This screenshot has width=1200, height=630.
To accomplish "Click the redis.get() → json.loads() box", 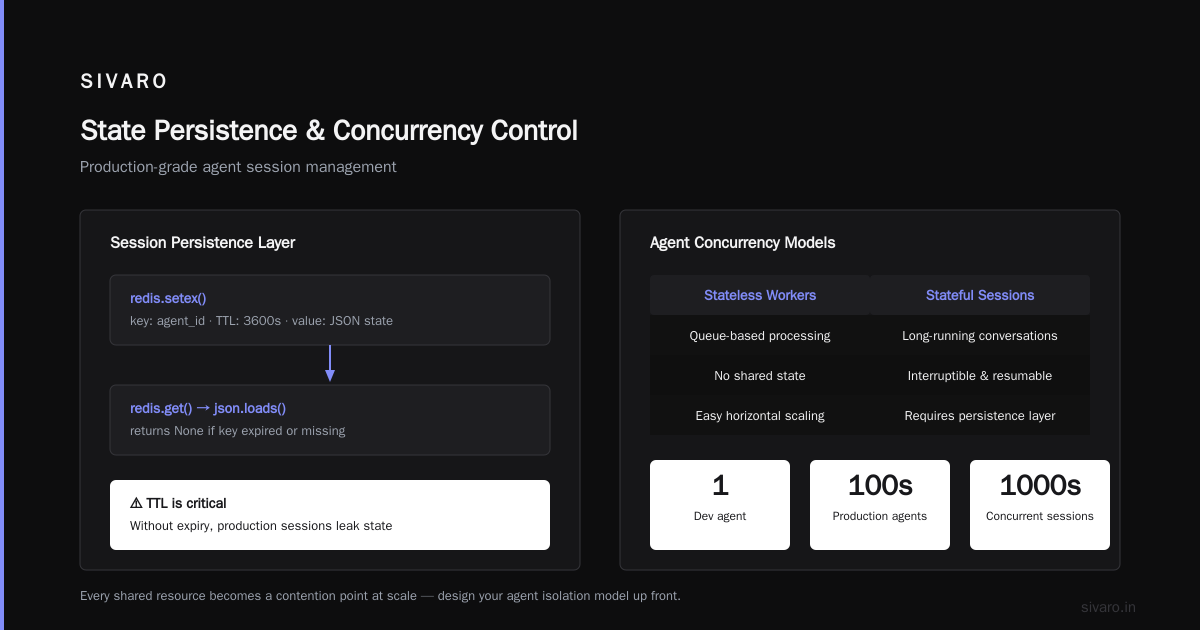I will click(x=330, y=420).
